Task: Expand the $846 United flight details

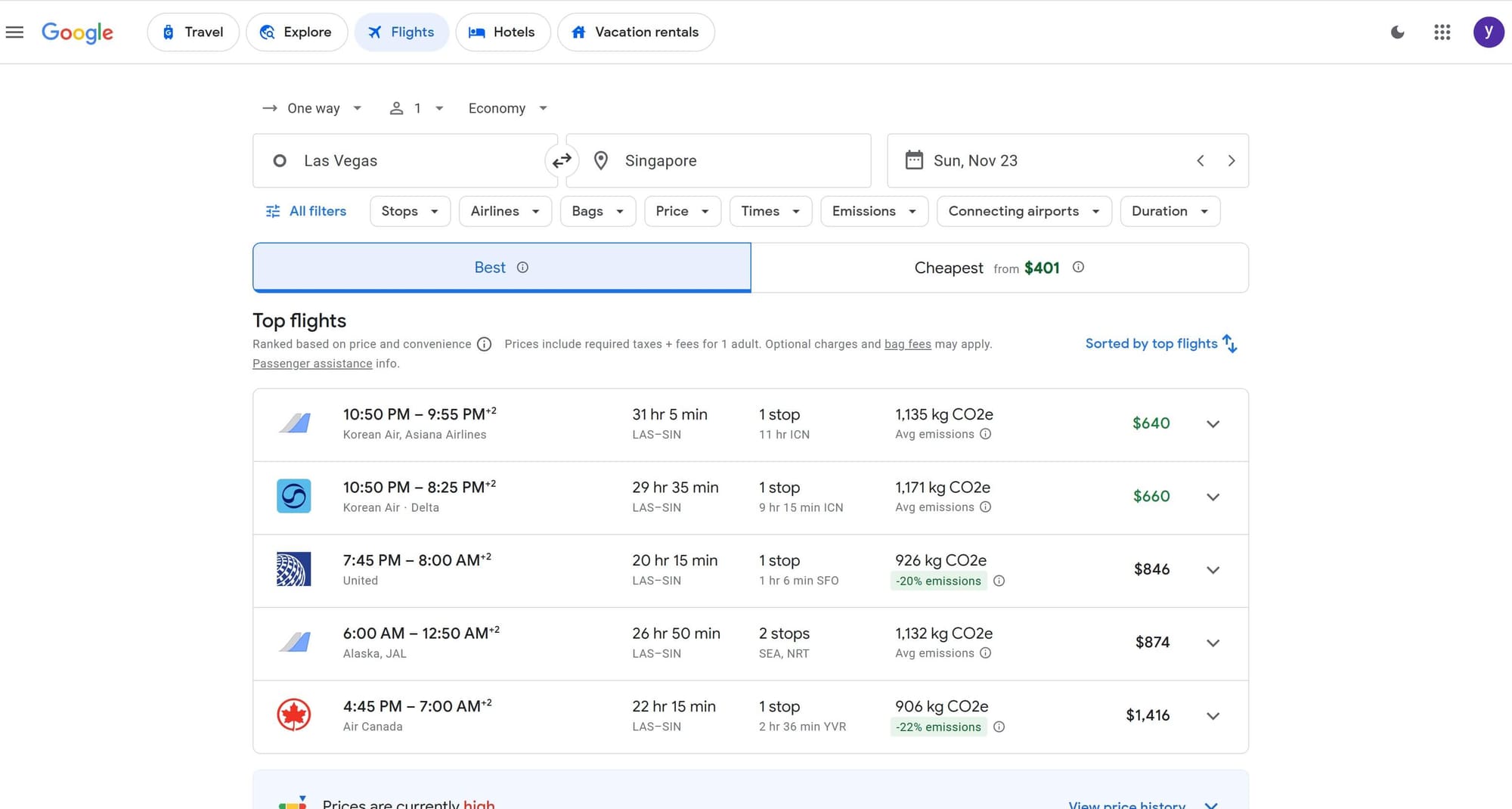Action: click(1213, 570)
